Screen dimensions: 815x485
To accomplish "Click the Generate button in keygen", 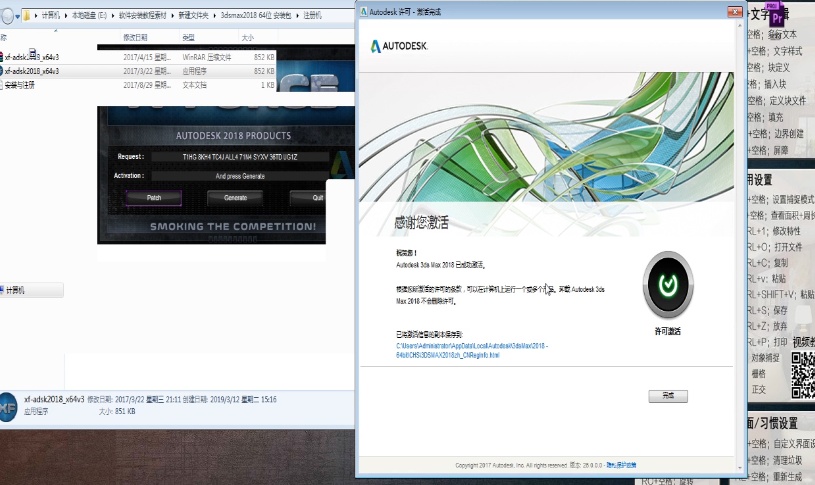I will point(235,198).
